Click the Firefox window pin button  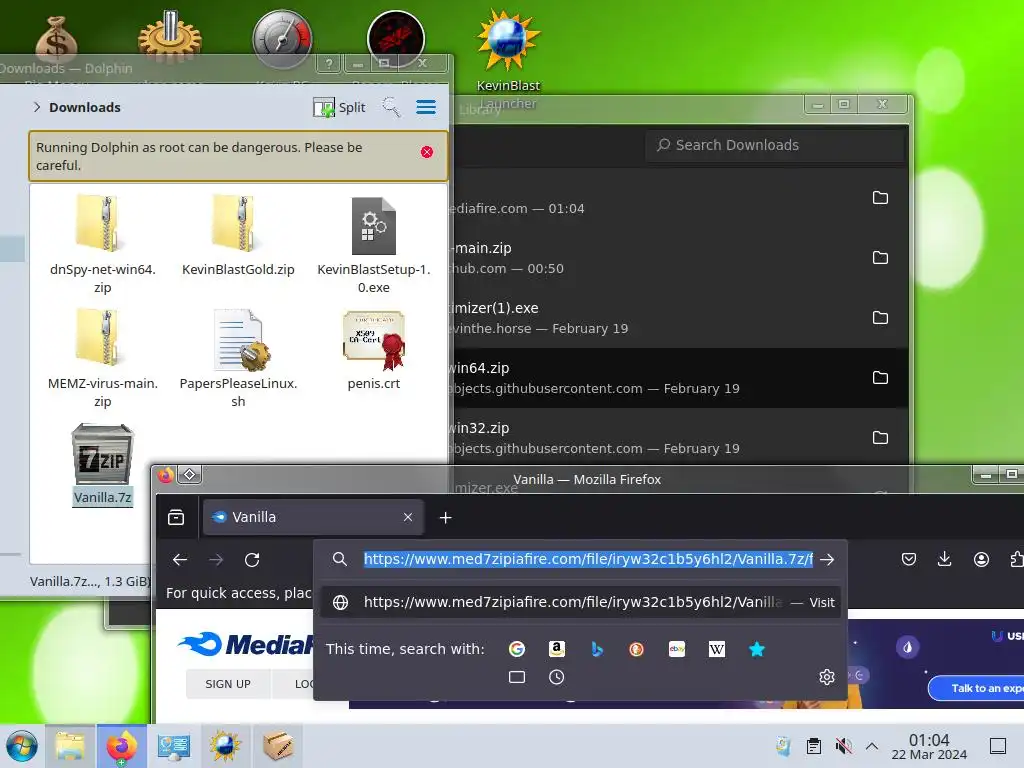(189, 475)
